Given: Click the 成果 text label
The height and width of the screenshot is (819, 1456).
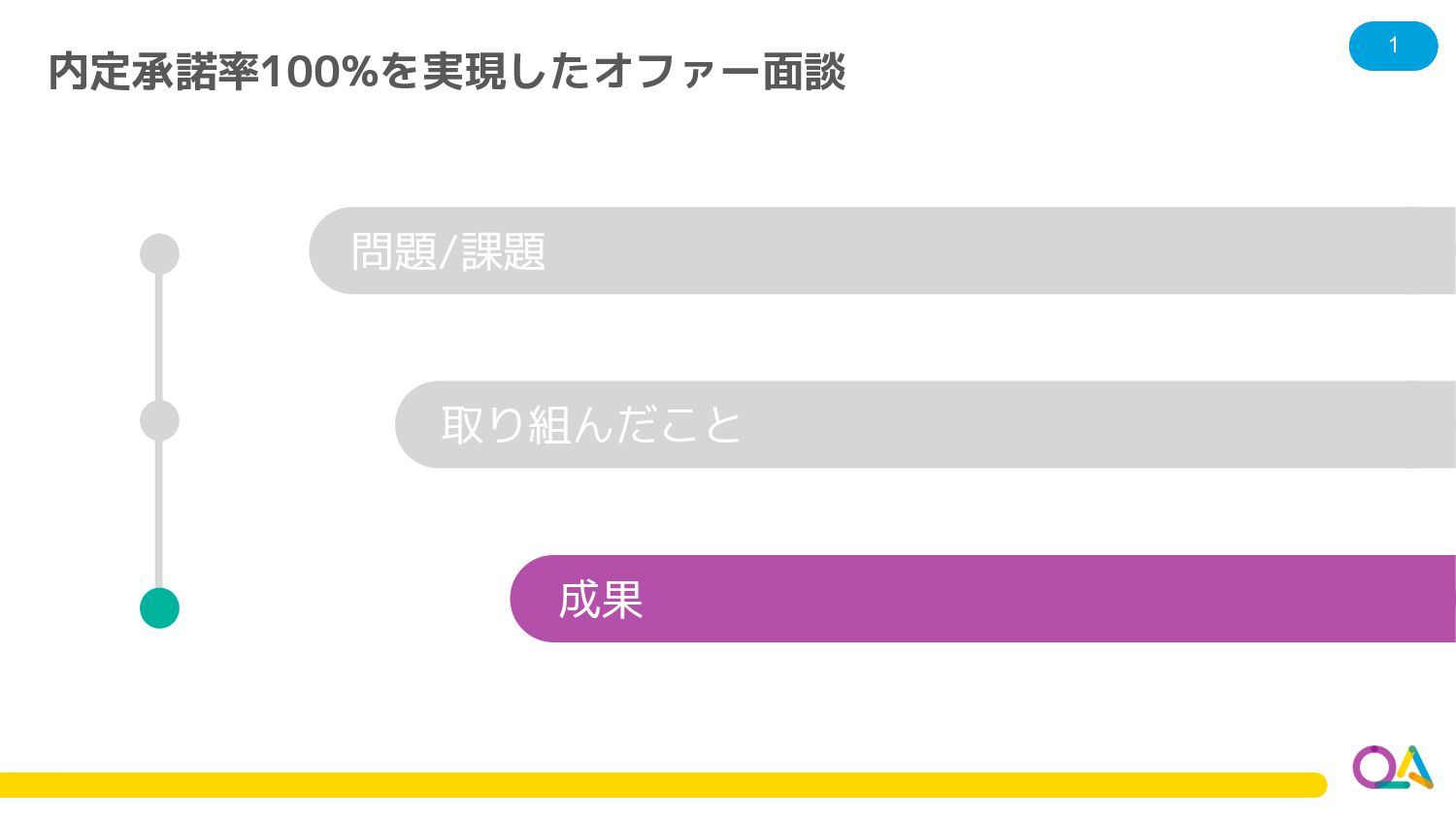Looking at the screenshot, I should click(x=601, y=600).
